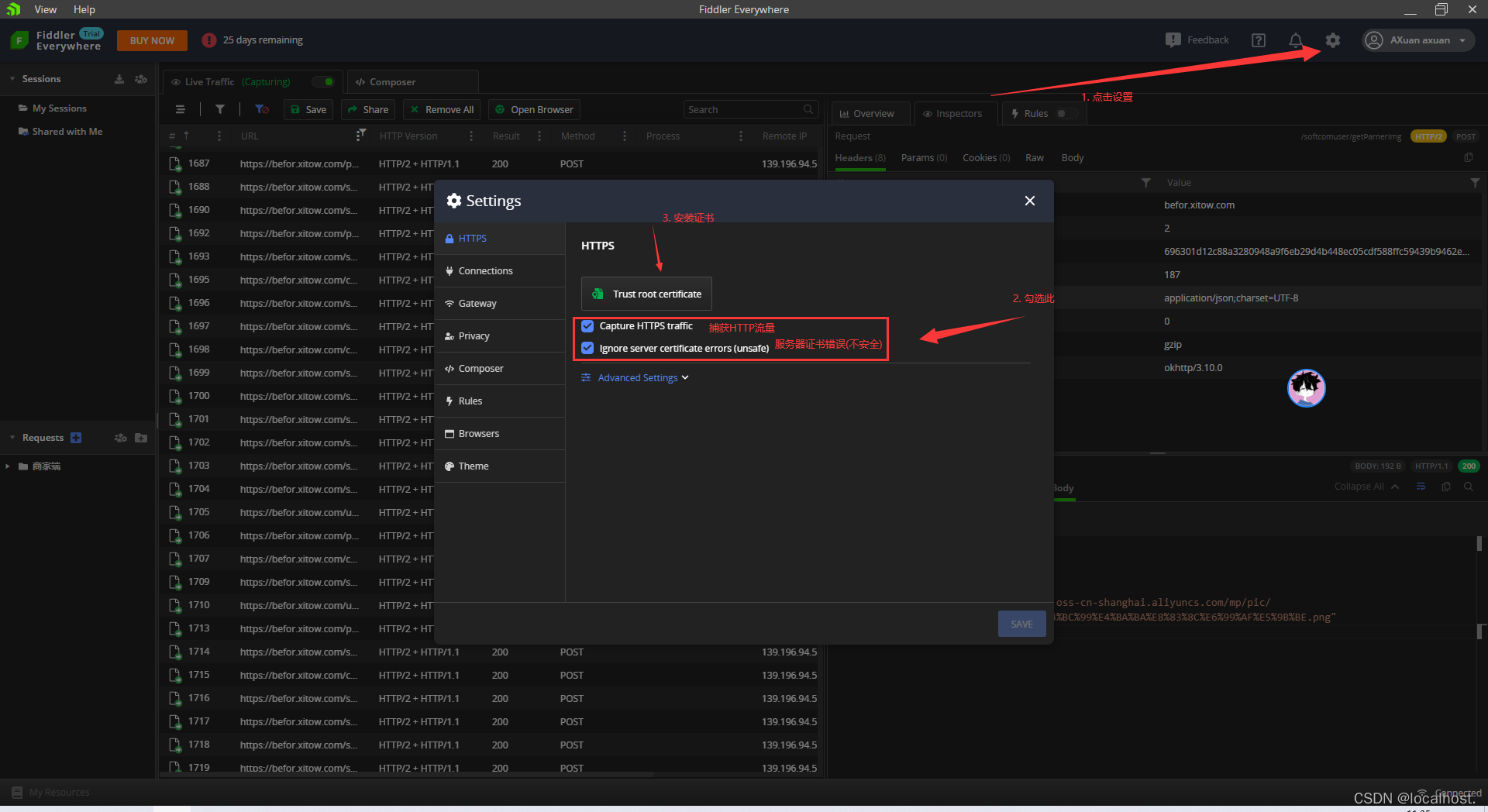The width and height of the screenshot is (1488, 812).
Task: Open the request Body tab
Action: tap(1073, 158)
